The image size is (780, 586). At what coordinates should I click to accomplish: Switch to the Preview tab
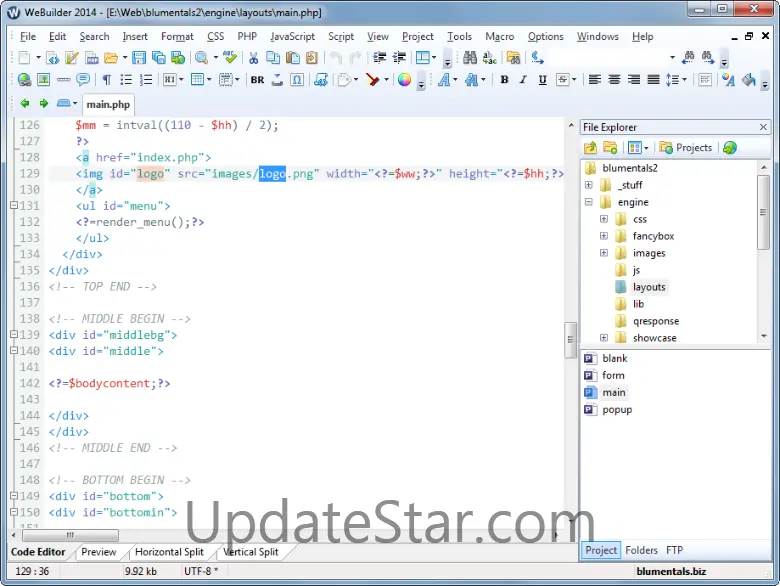(x=98, y=552)
